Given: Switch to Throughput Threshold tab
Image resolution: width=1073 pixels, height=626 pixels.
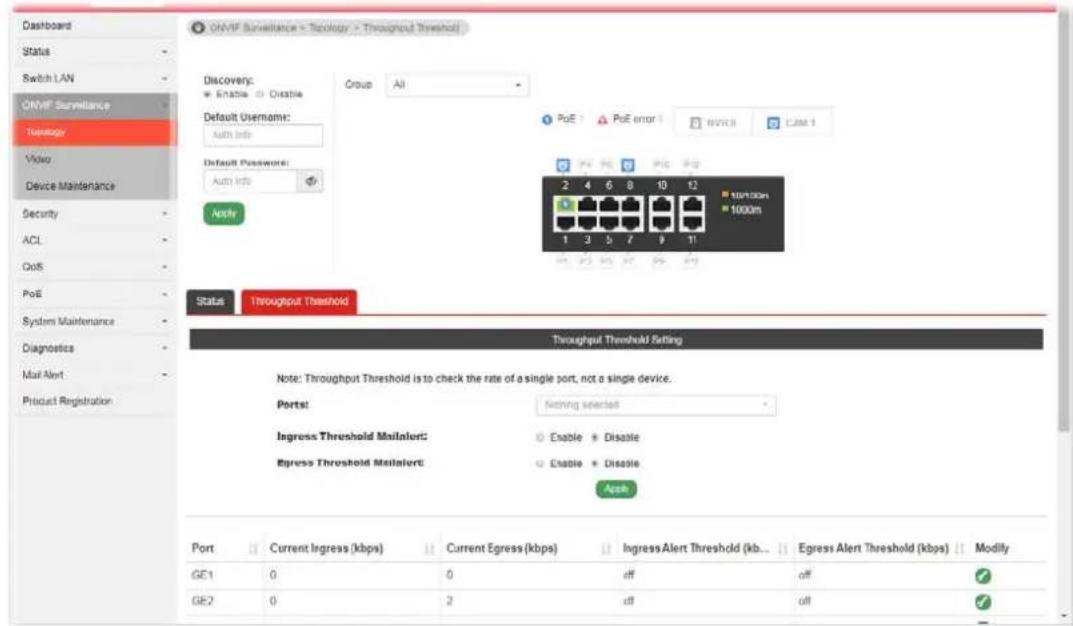Looking at the screenshot, I should (x=299, y=302).
